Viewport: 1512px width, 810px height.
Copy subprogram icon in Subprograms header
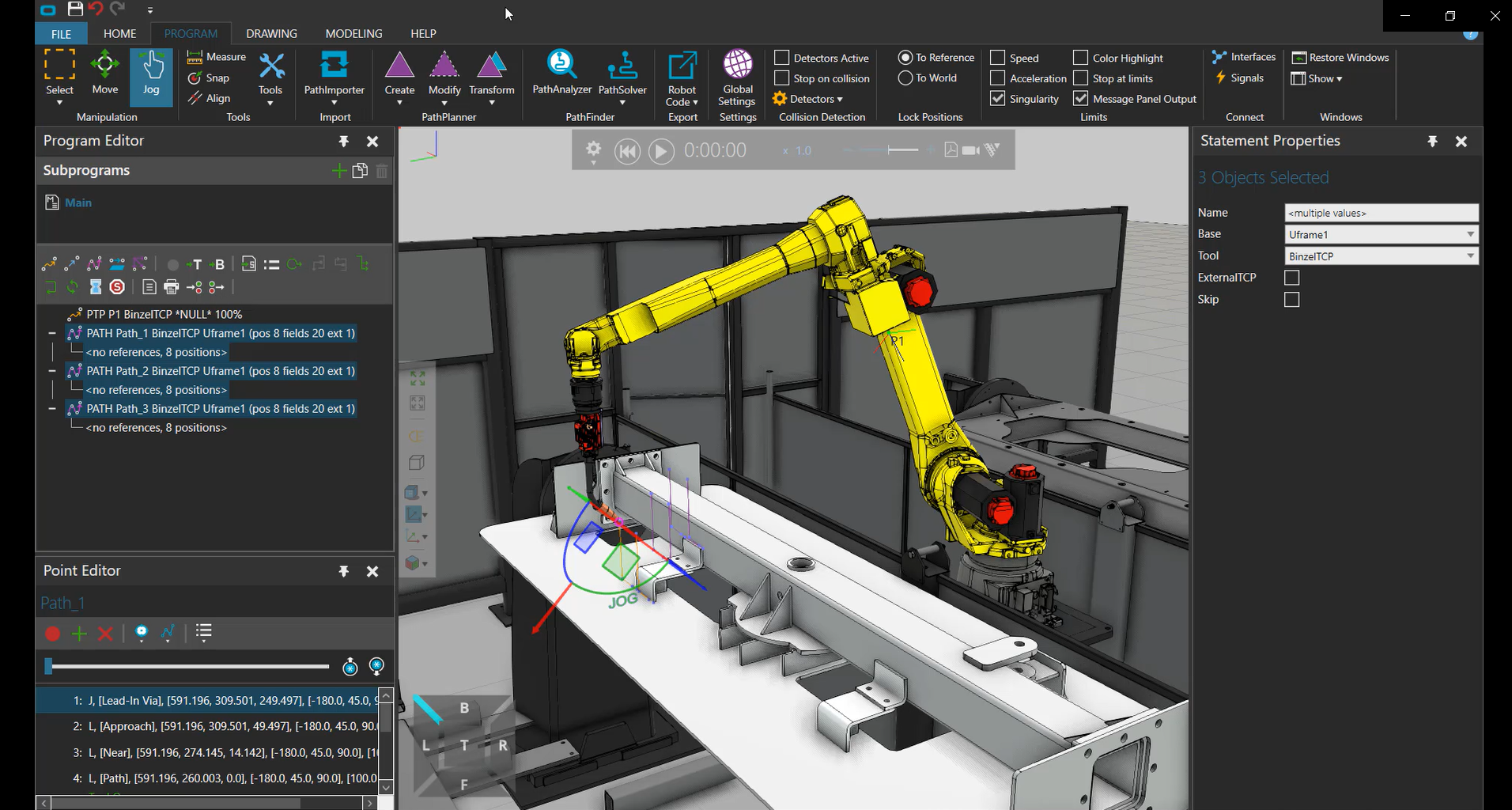[x=360, y=171]
